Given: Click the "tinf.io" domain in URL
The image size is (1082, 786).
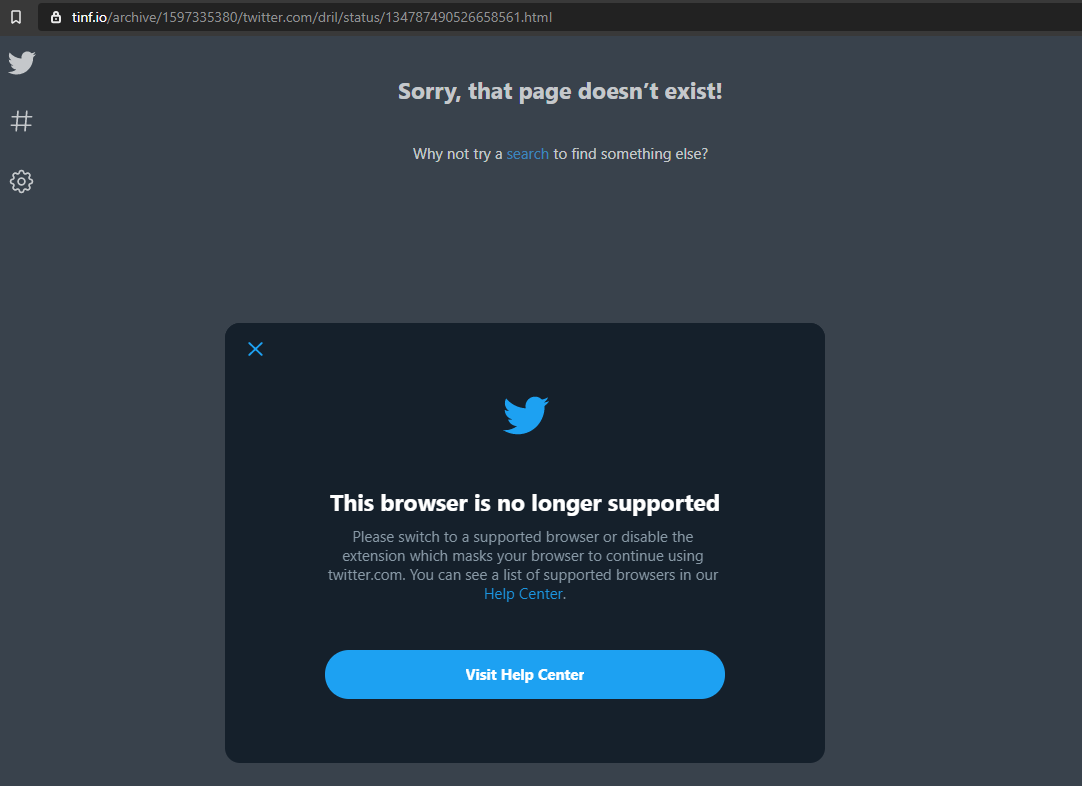Looking at the screenshot, I should [89, 17].
